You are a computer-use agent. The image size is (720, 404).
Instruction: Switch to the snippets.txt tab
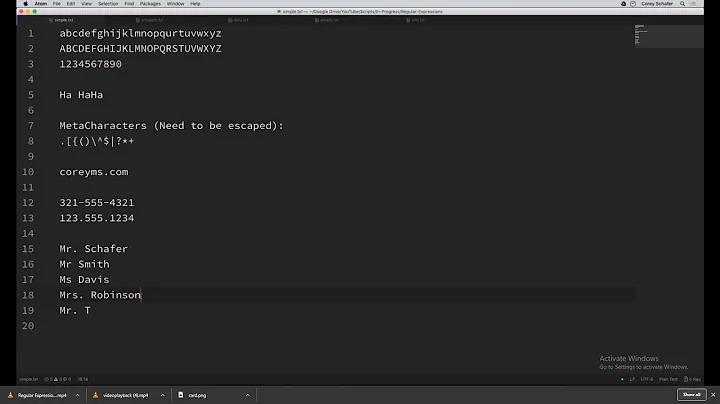coord(150,20)
